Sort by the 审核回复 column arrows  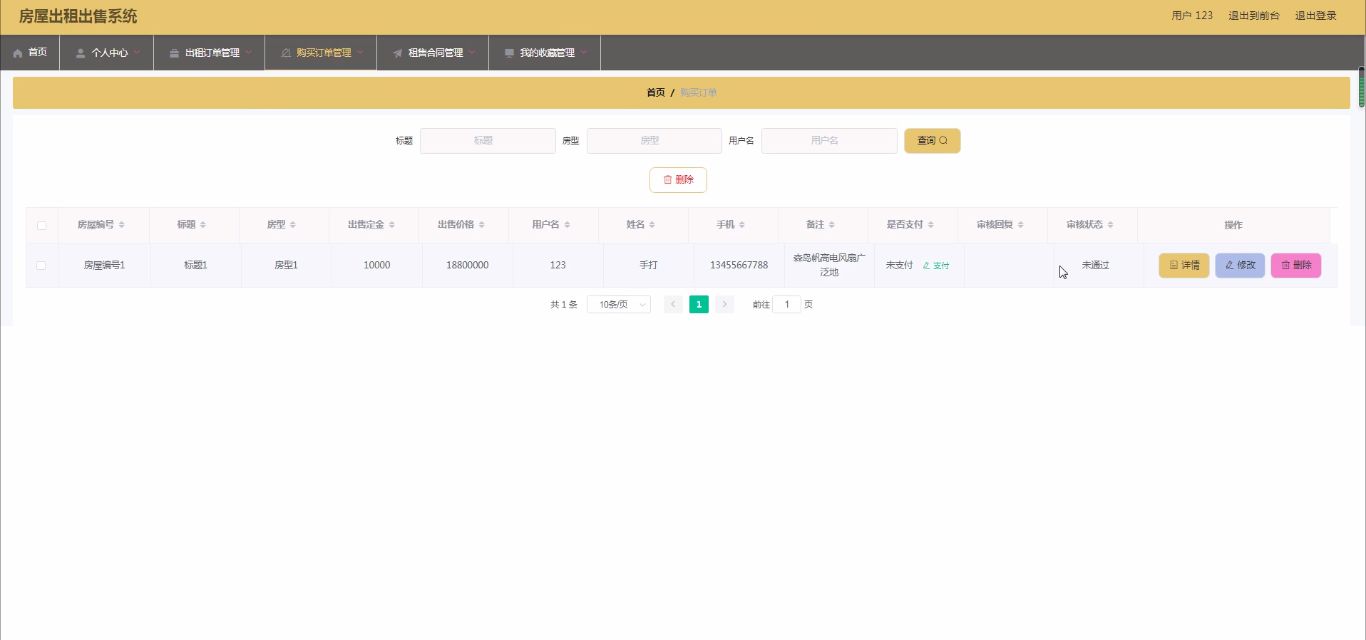click(1021, 225)
